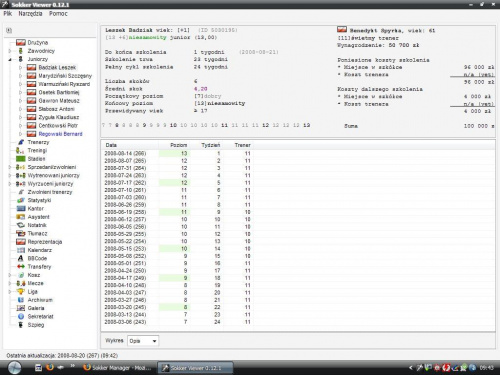Expand the Zawodnicy tree node

(x=10, y=51)
